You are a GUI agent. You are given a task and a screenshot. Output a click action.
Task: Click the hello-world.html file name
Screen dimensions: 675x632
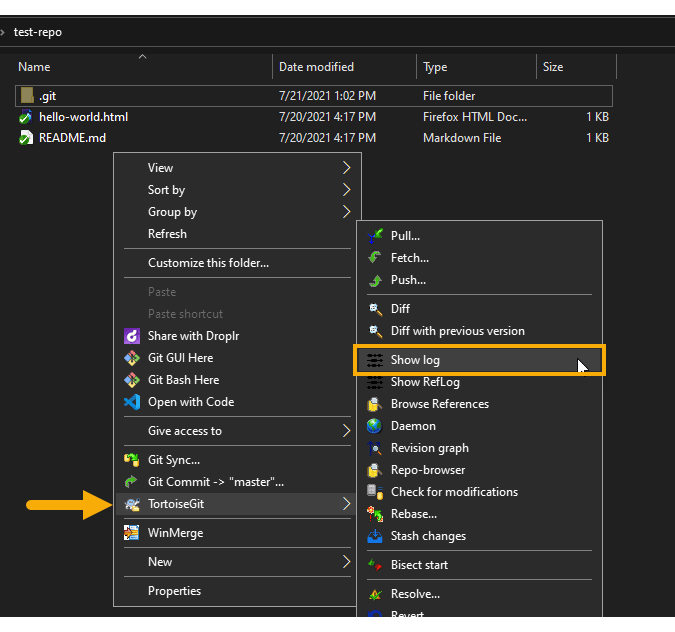coord(84,117)
